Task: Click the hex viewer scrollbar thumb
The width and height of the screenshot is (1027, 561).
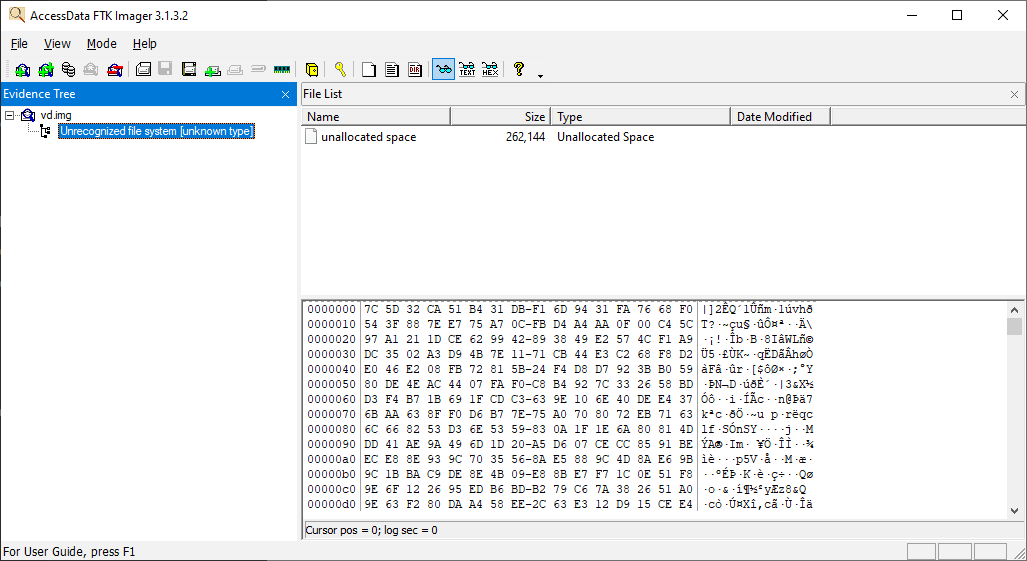Action: 1015,326
